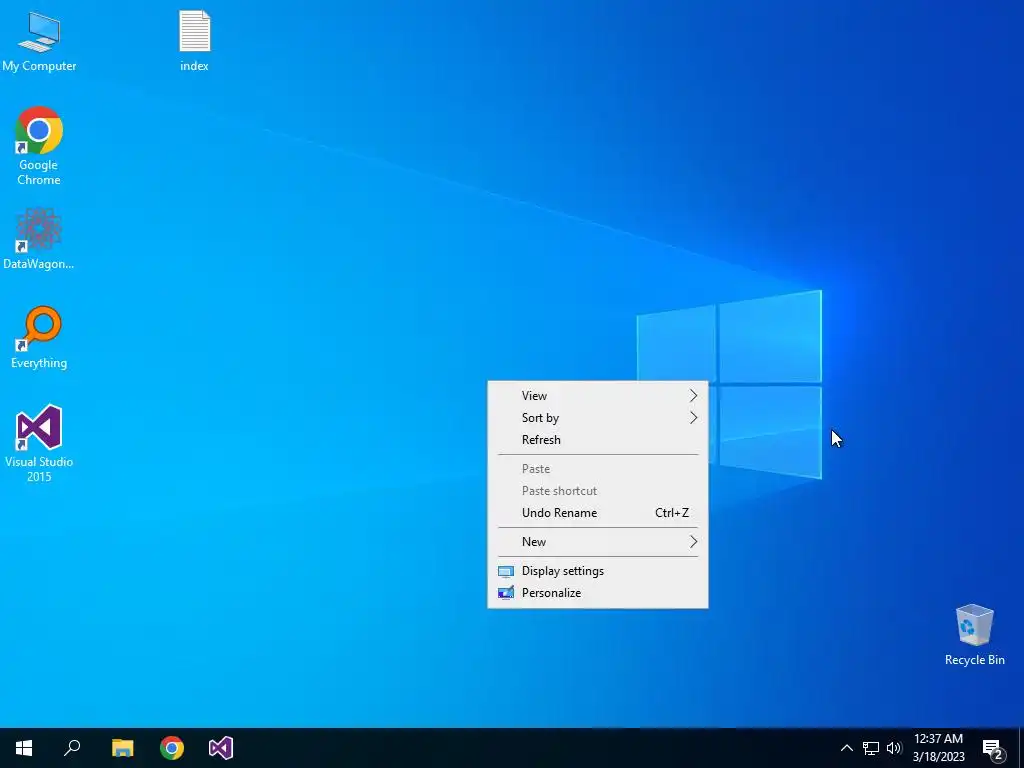The width and height of the screenshot is (1024, 768).
Task: Open View submenu in context menu
Action: (x=598, y=396)
